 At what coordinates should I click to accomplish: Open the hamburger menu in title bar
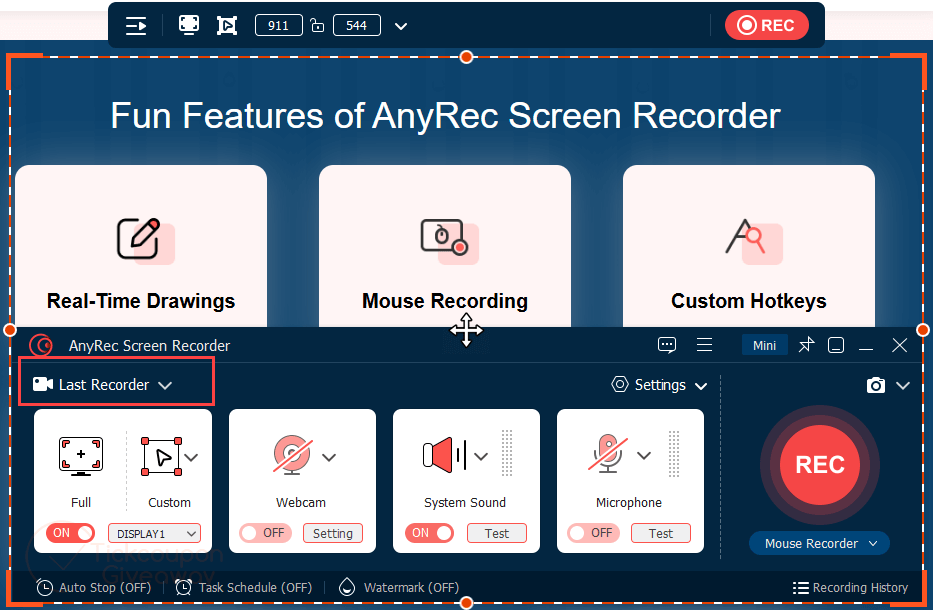[705, 345]
